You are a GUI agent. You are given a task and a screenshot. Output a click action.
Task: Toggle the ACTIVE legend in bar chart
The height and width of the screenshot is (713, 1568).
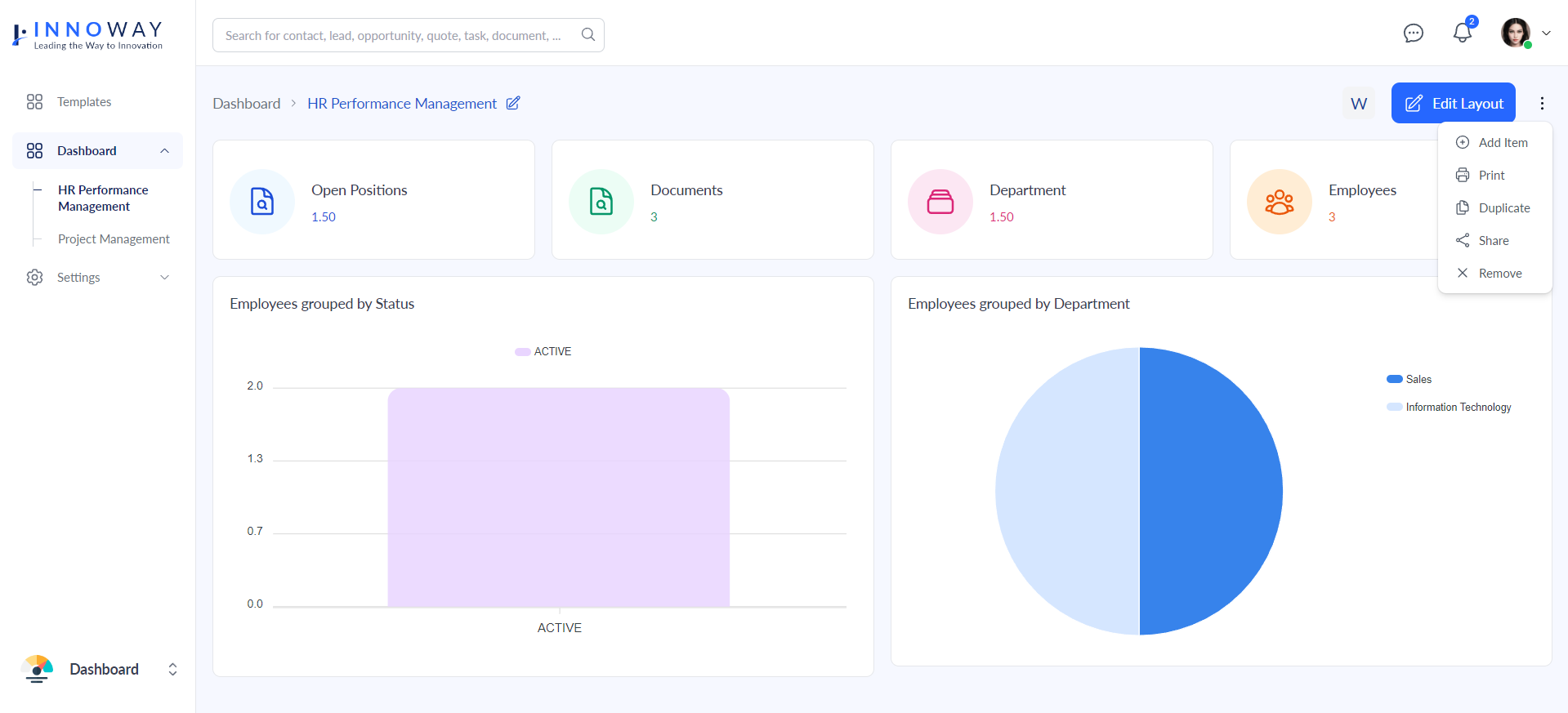pyautogui.click(x=543, y=351)
